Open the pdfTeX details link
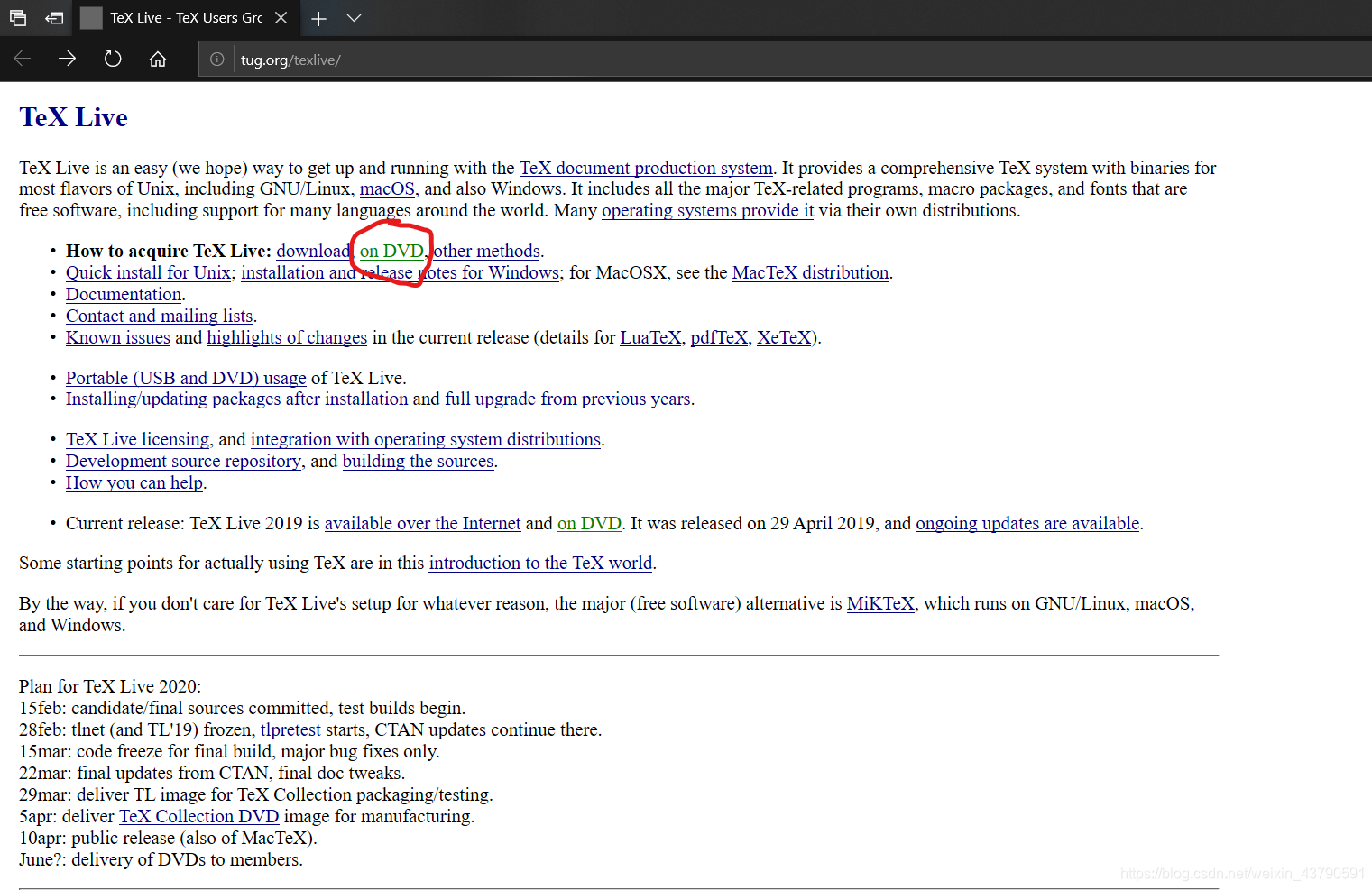 point(719,338)
